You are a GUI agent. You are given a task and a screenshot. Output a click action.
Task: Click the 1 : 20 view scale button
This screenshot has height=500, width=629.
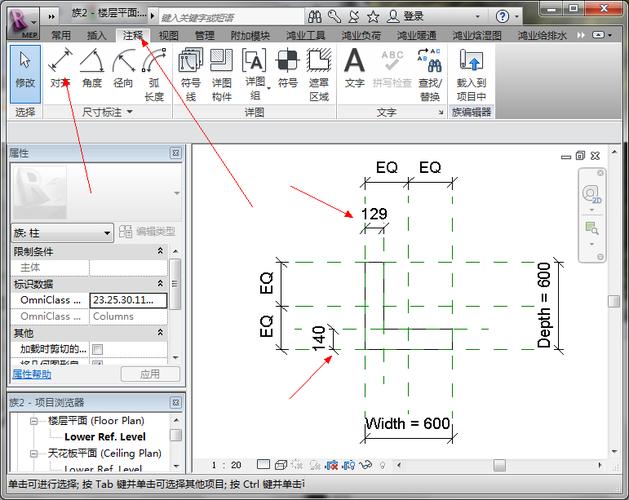pos(227,465)
